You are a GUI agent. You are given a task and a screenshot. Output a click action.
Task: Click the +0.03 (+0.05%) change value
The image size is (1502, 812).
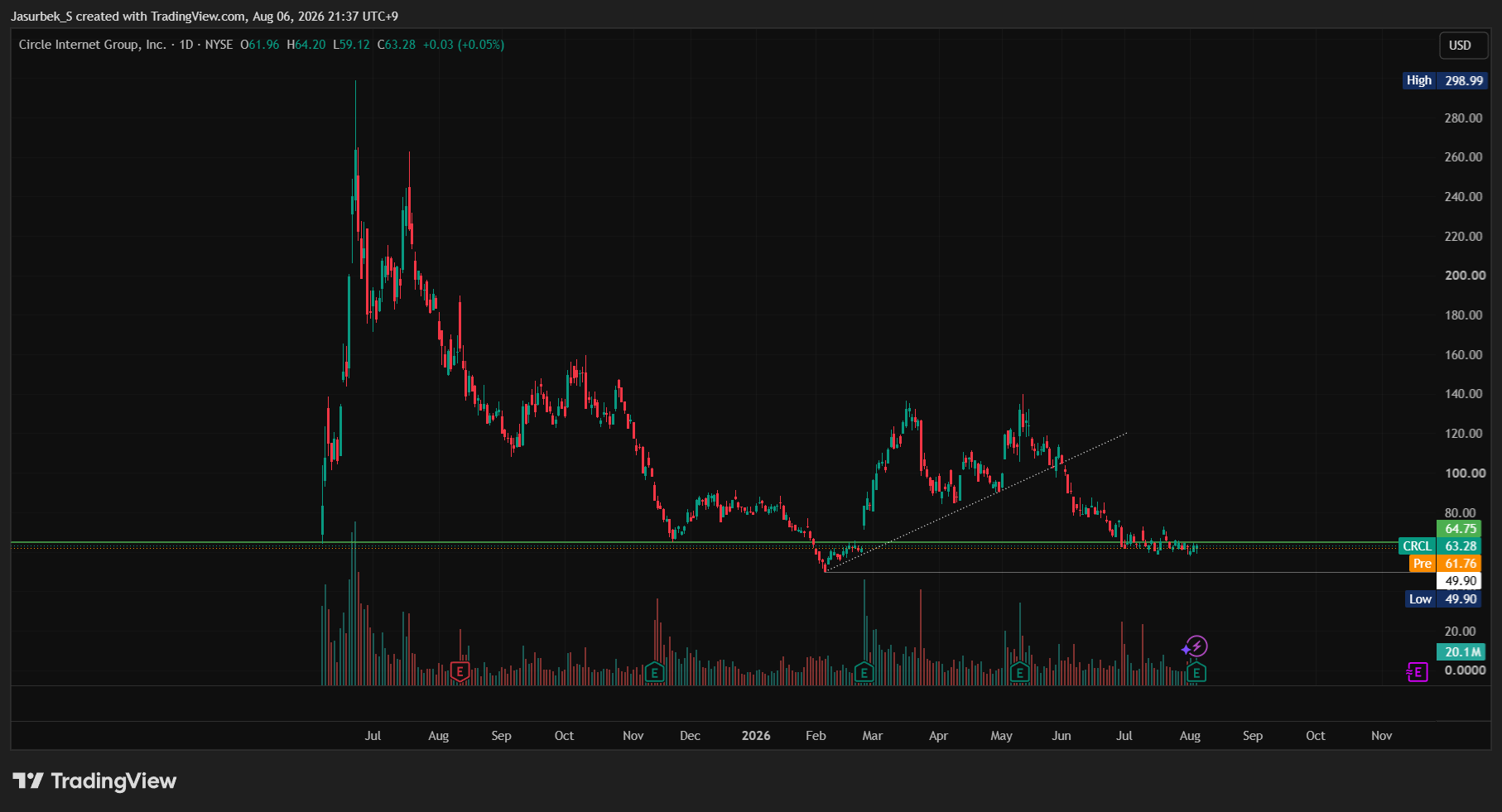click(464, 45)
